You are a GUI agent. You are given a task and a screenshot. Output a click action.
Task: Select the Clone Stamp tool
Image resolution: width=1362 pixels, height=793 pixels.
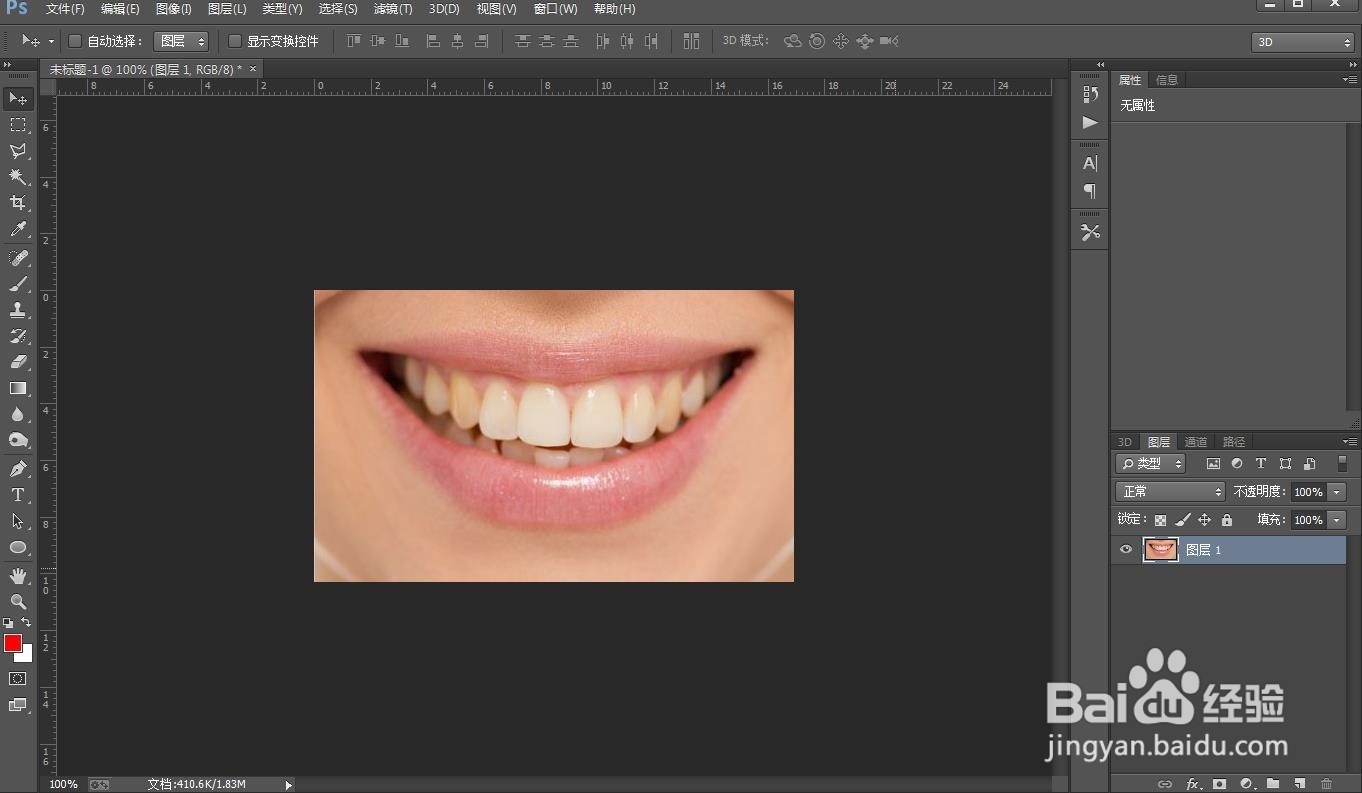[18, 310]
